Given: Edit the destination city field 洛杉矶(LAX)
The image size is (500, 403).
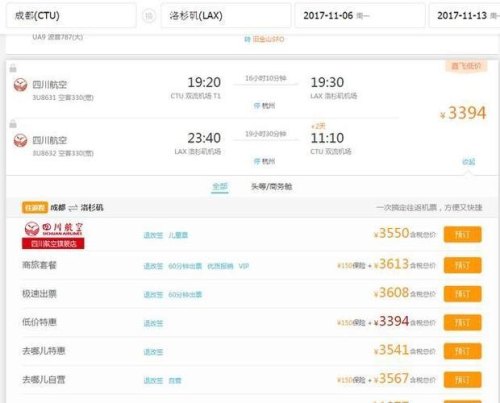Looking at the screenshot, I should (226, 15).
